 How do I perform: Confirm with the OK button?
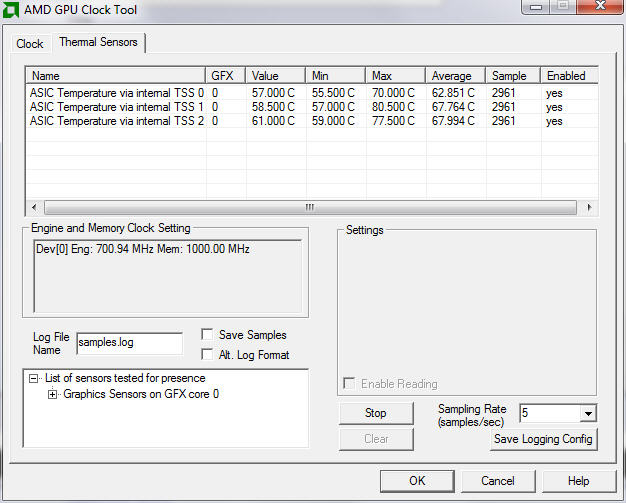click(417, 481)
